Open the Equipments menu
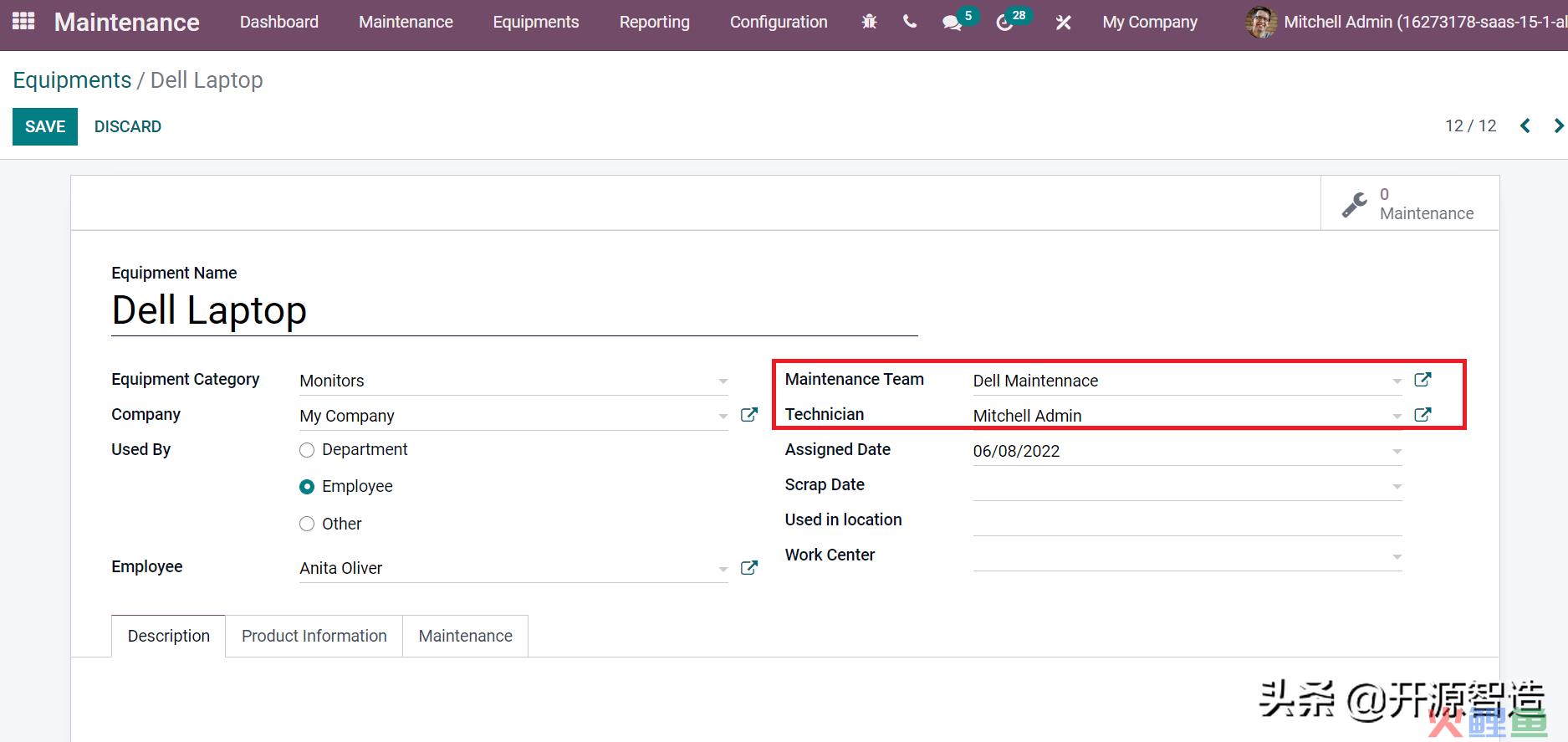1568x742 pixels. [536, 22]
